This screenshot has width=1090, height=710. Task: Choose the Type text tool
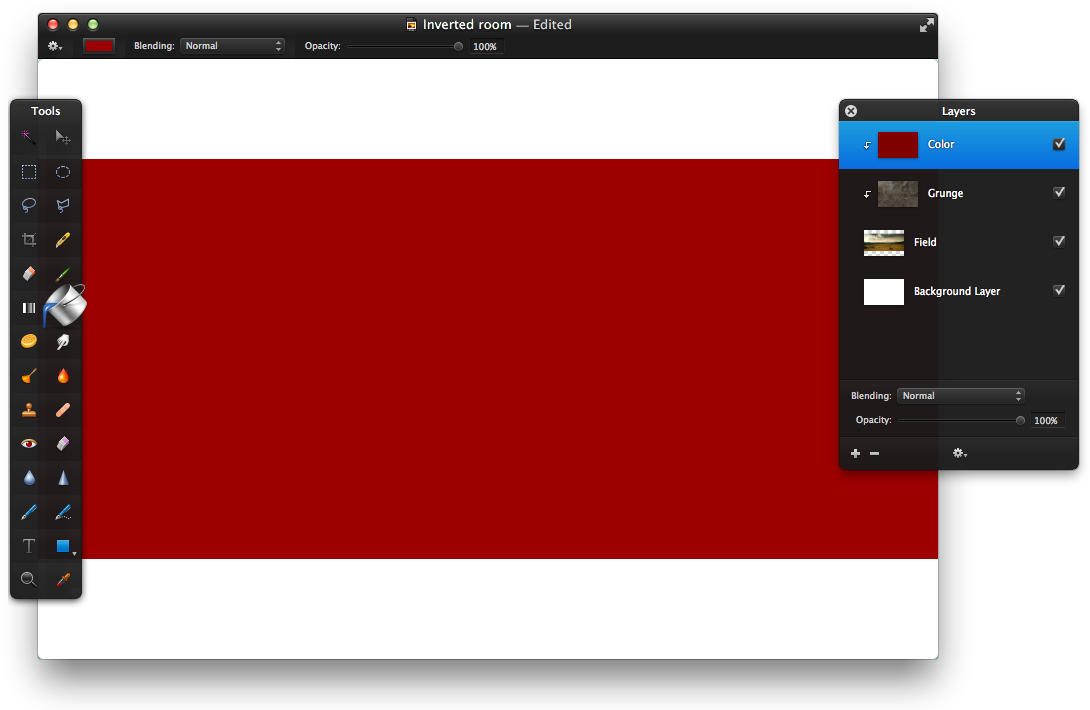click(29, 546)
